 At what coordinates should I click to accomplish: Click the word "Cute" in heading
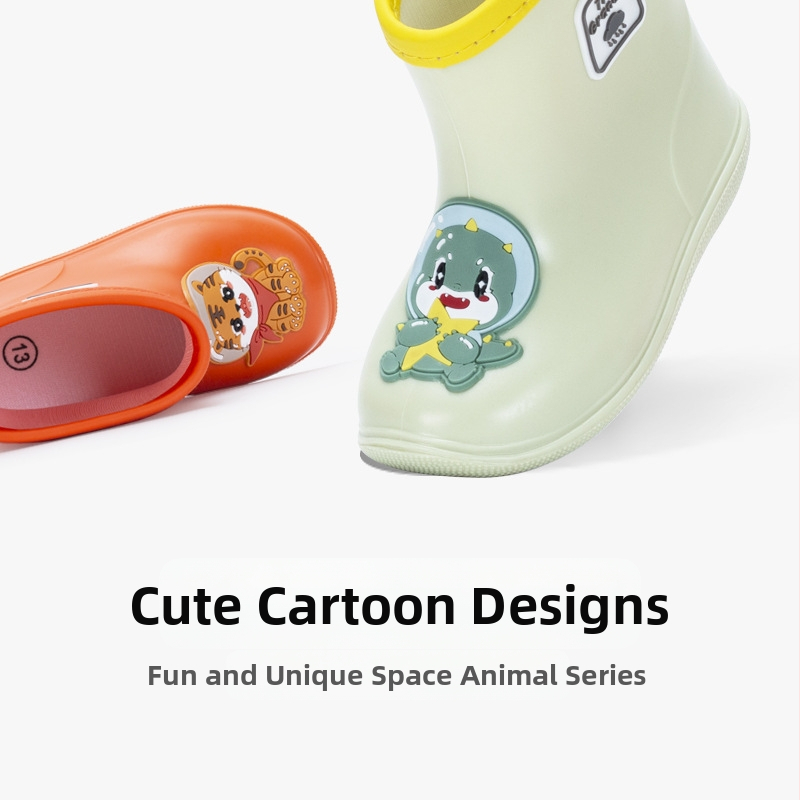point(186,606)
